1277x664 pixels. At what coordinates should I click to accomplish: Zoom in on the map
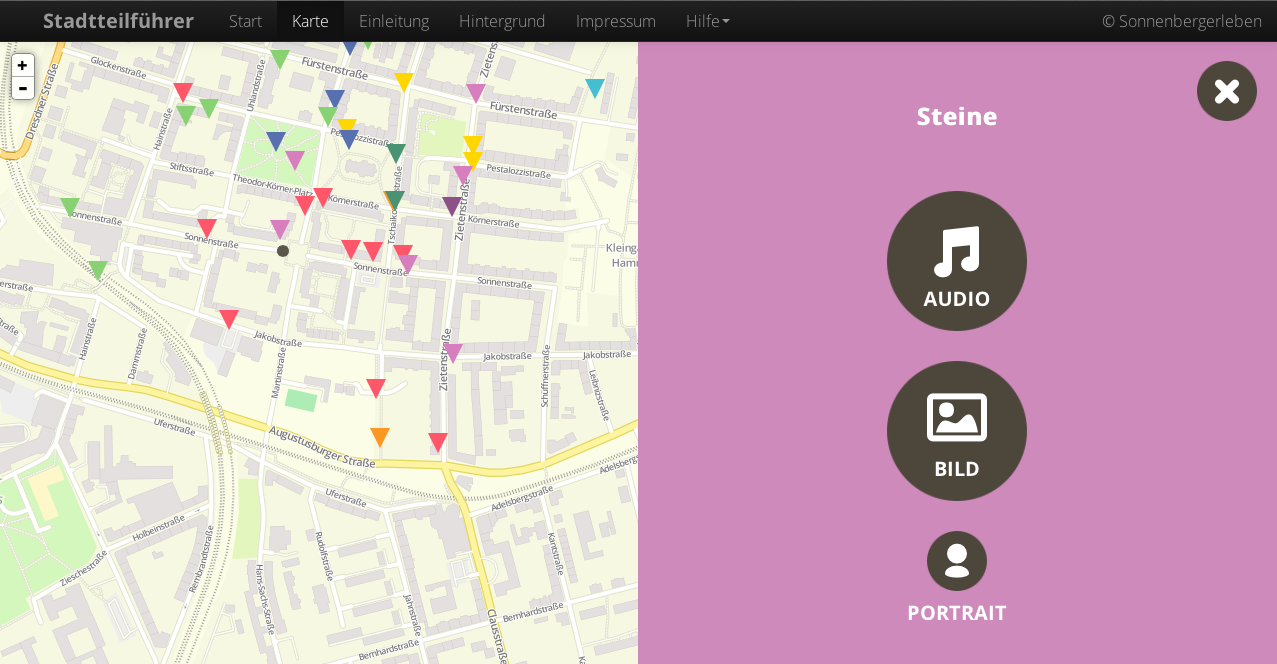click(x=22, y=65)
